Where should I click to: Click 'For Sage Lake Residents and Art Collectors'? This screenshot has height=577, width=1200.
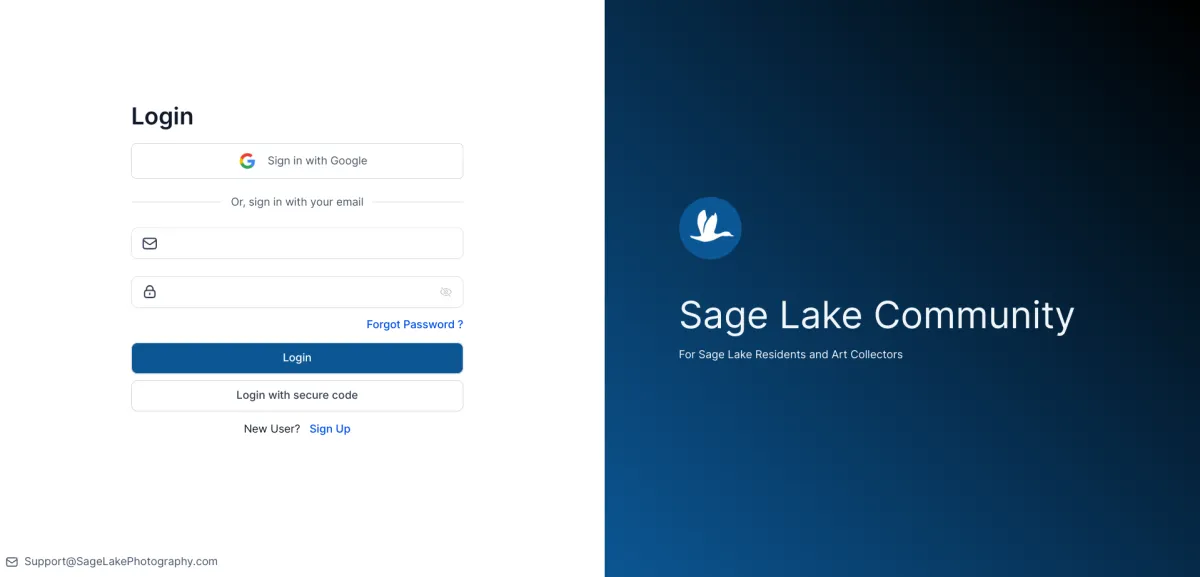(791, 354)
